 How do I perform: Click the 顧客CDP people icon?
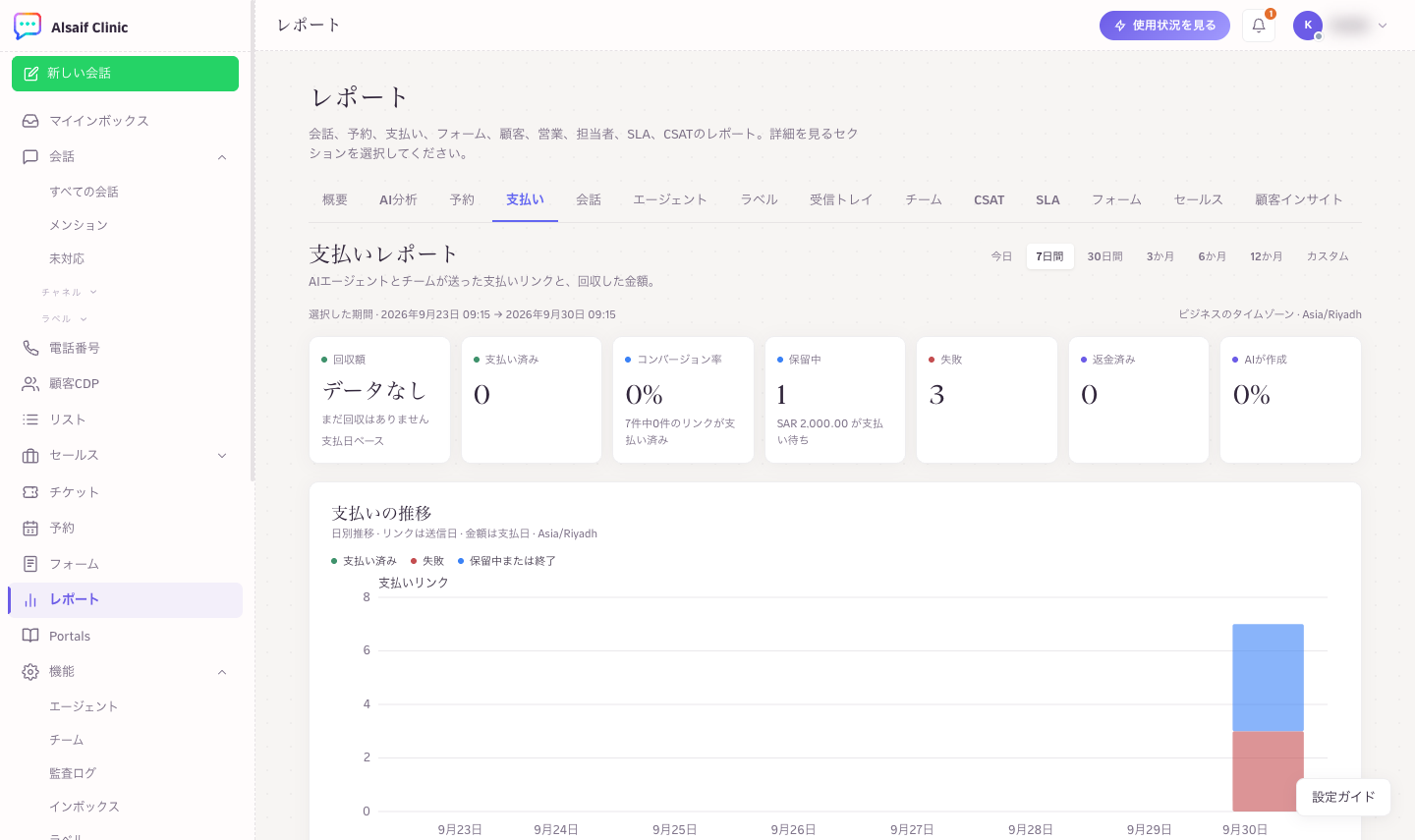pos(30,384)
